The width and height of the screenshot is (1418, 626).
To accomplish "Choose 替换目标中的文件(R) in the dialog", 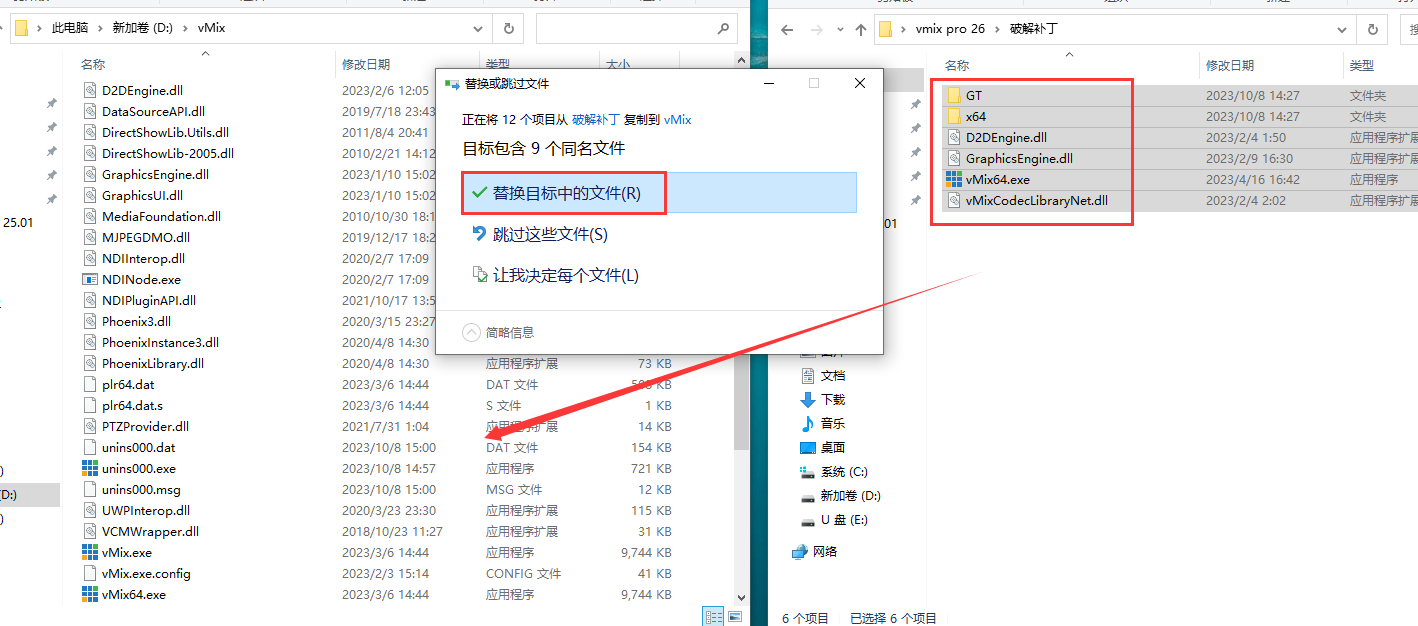I will pyautogui.click(x=659, y=193).
